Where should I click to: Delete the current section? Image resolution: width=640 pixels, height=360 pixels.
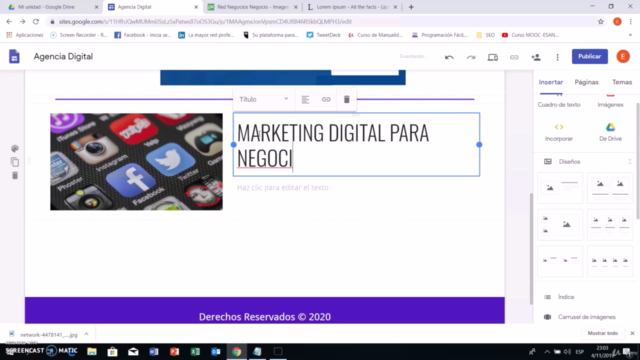click(15, 176)
